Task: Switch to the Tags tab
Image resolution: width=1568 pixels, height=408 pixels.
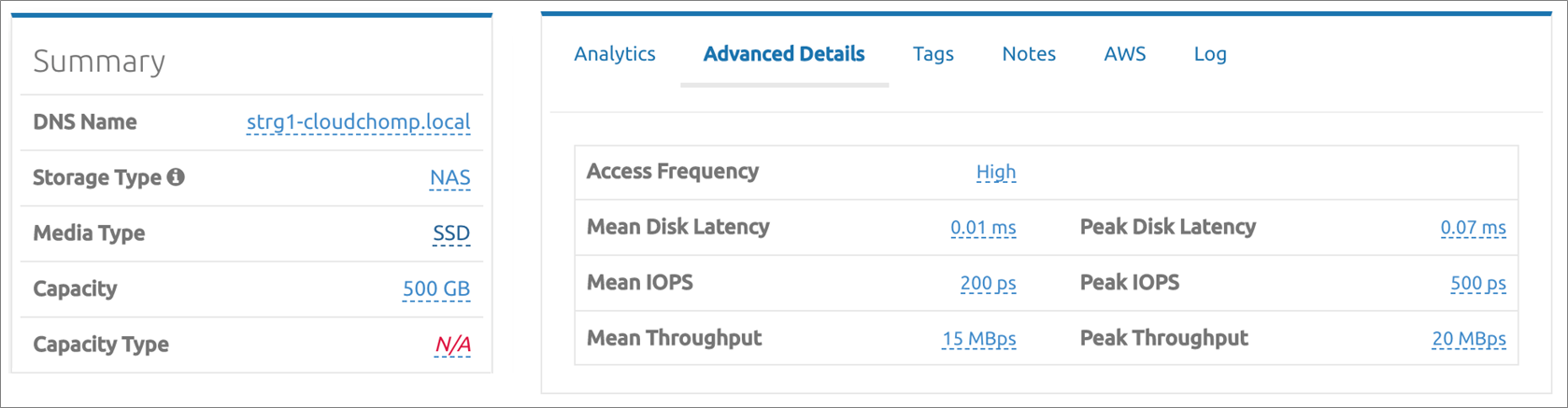Action: point(933,54)
